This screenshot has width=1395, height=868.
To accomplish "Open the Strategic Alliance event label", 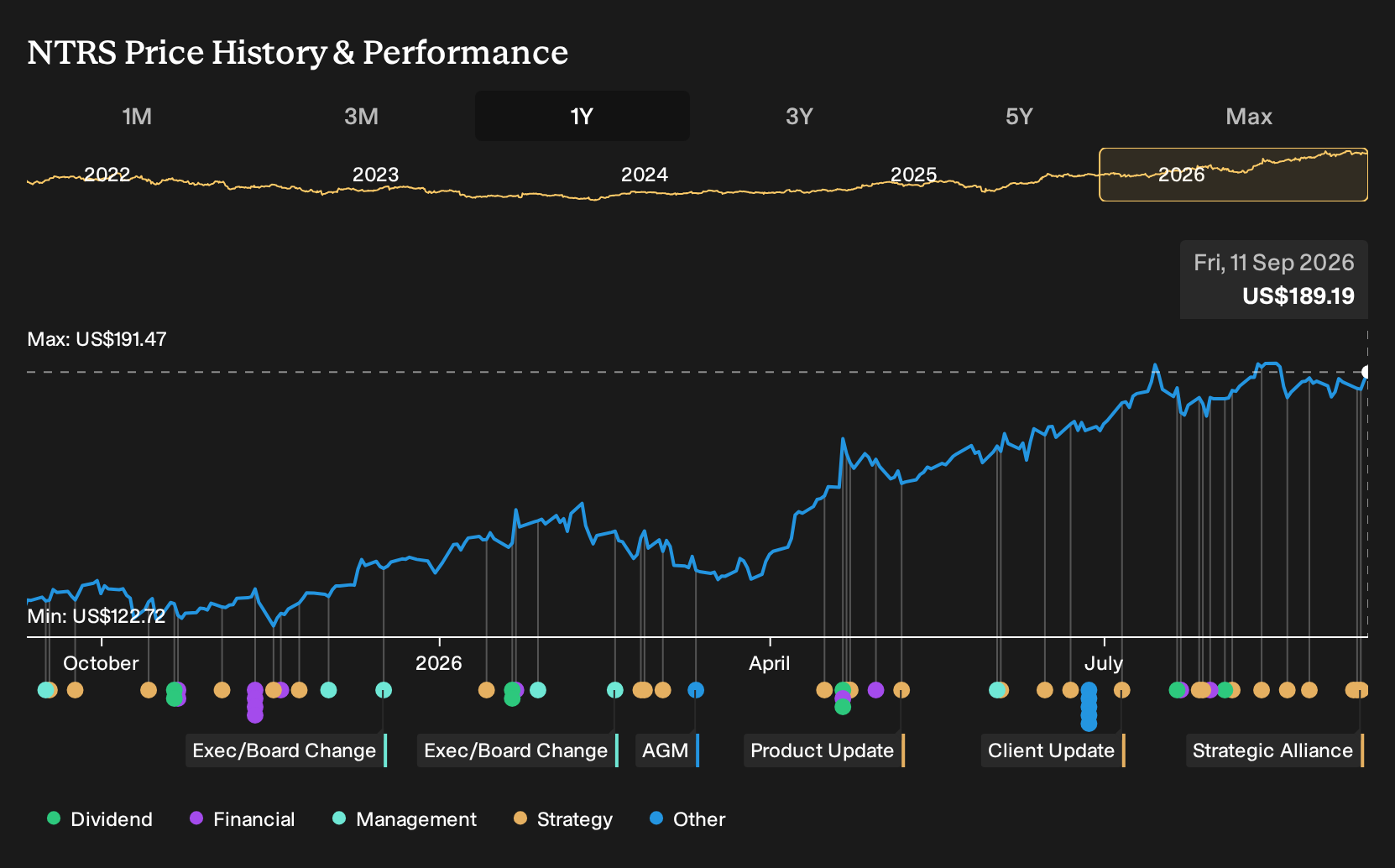I will click(x=1275, y=750).
